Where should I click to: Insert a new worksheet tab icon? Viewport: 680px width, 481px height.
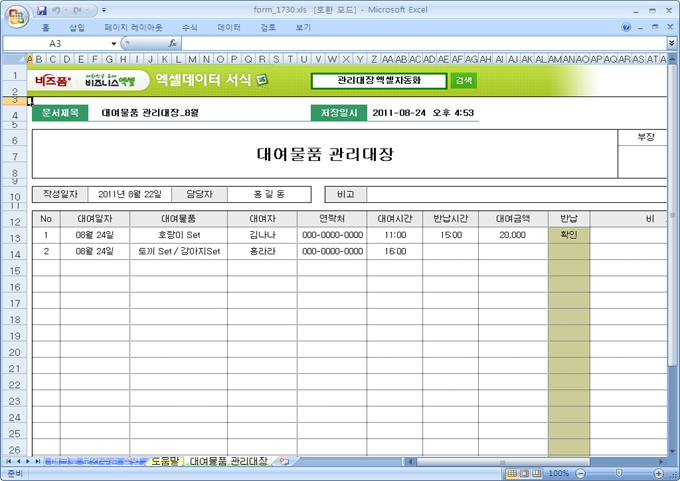(x=284, y=462)
